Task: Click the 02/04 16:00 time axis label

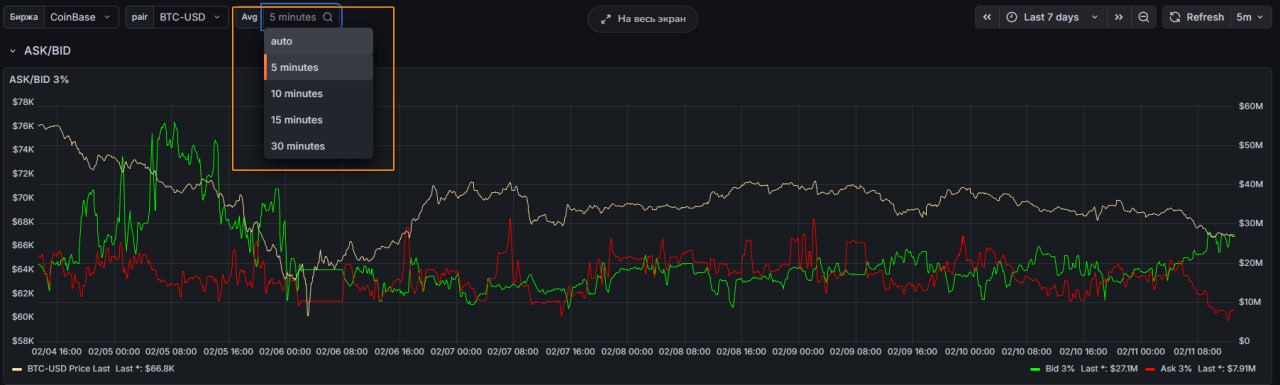Action: point(57,351)
